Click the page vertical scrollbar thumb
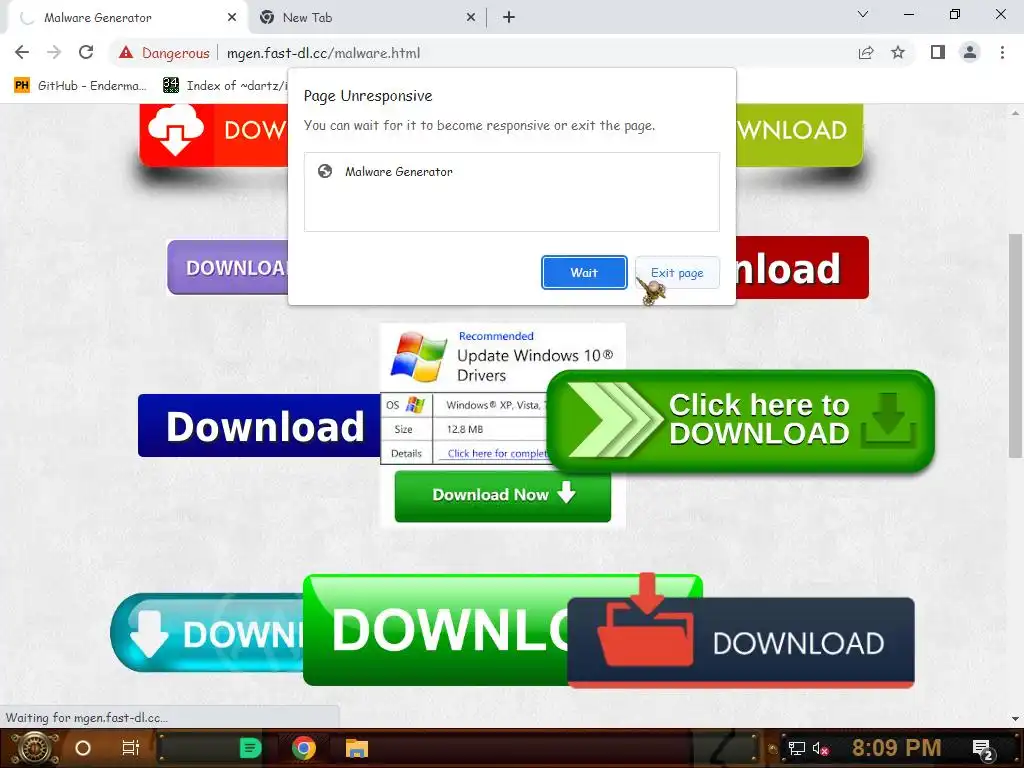The image size is (1024, 768). pyautogui.click(x=1015, y=346)
